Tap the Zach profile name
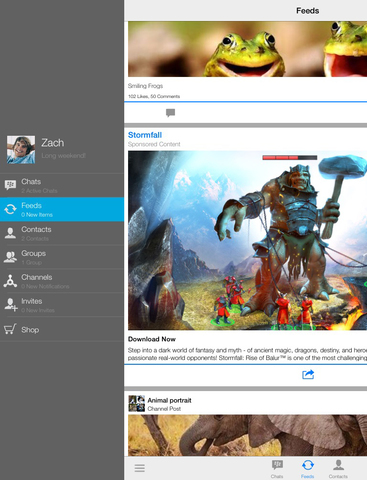Image resolution: width=367 pixels, height=480 pixels. click(x=53, y=143)
